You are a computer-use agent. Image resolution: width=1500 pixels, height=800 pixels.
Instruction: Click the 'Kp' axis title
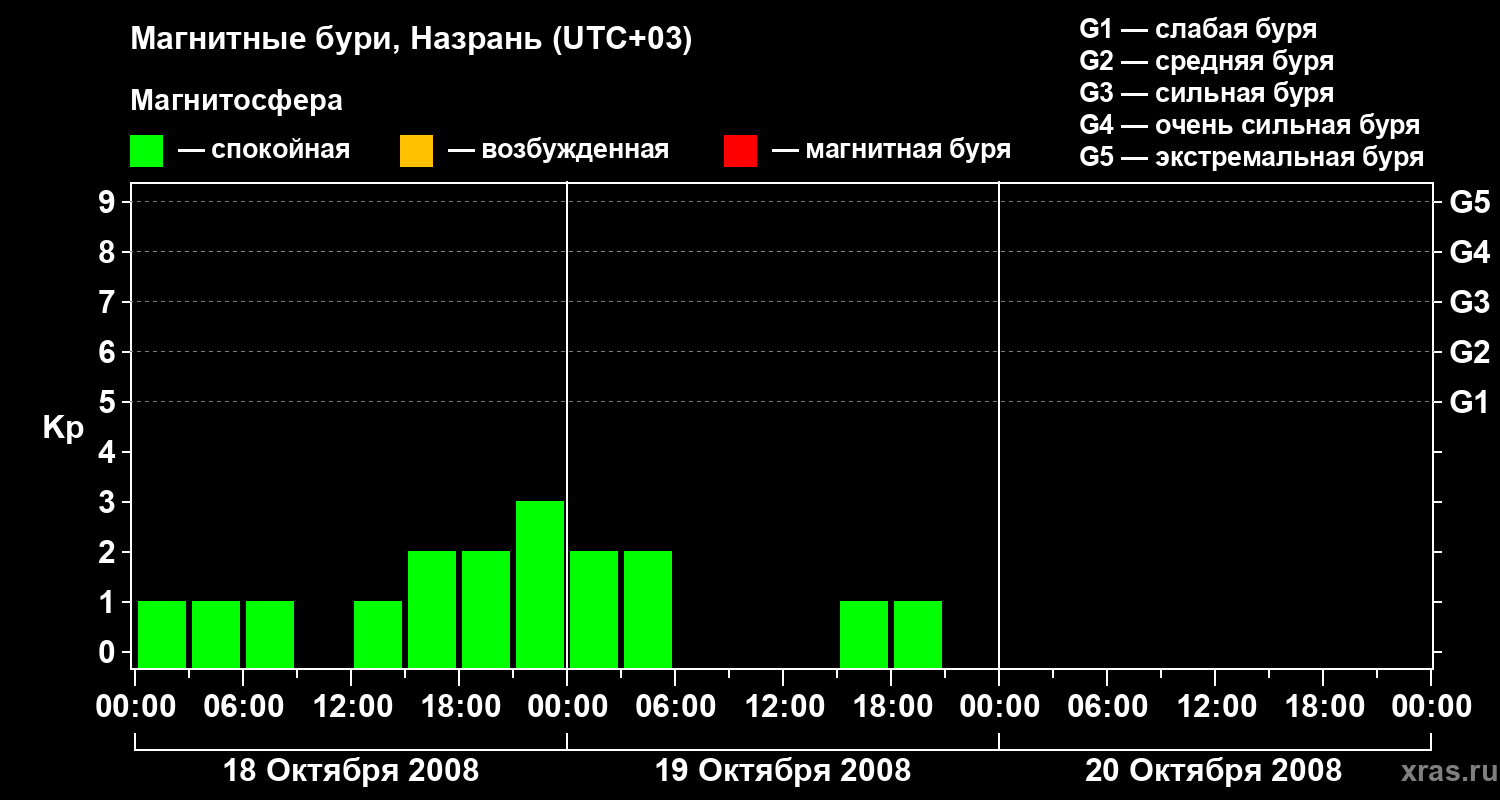(63, 427)
